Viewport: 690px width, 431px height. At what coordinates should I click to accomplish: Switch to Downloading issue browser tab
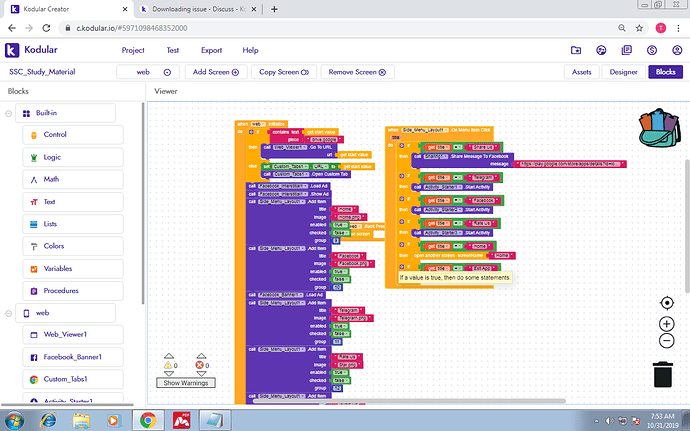pyautogui.click(x=198, y=9)
